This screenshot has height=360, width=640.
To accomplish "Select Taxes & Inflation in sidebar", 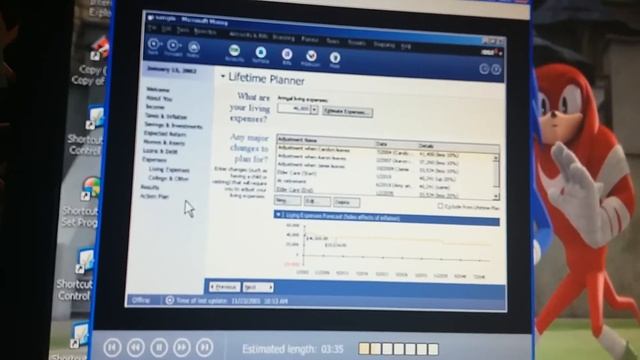I will point(166,116).
